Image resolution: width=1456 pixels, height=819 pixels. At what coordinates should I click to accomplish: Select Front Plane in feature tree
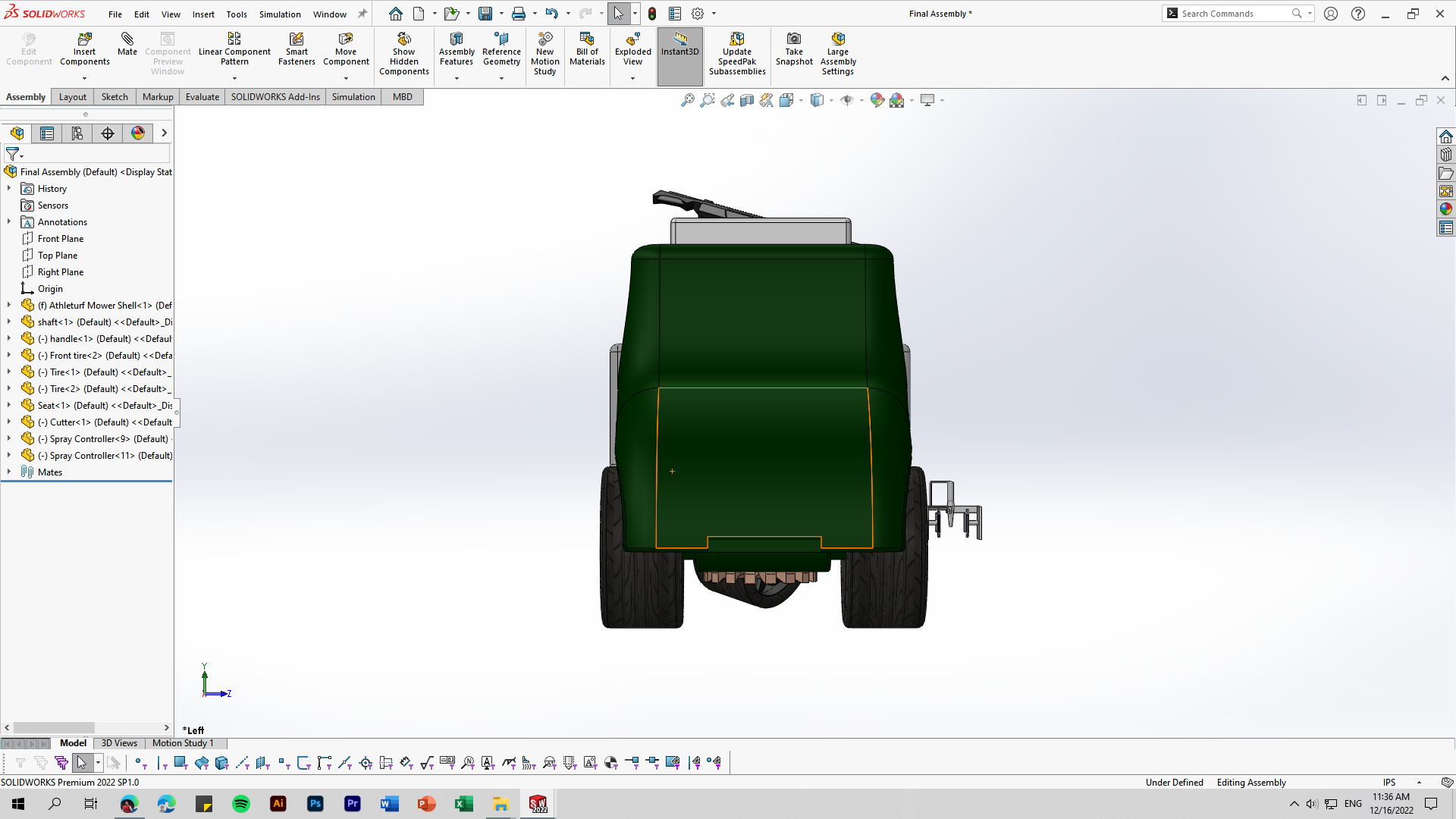click(61, 239)
